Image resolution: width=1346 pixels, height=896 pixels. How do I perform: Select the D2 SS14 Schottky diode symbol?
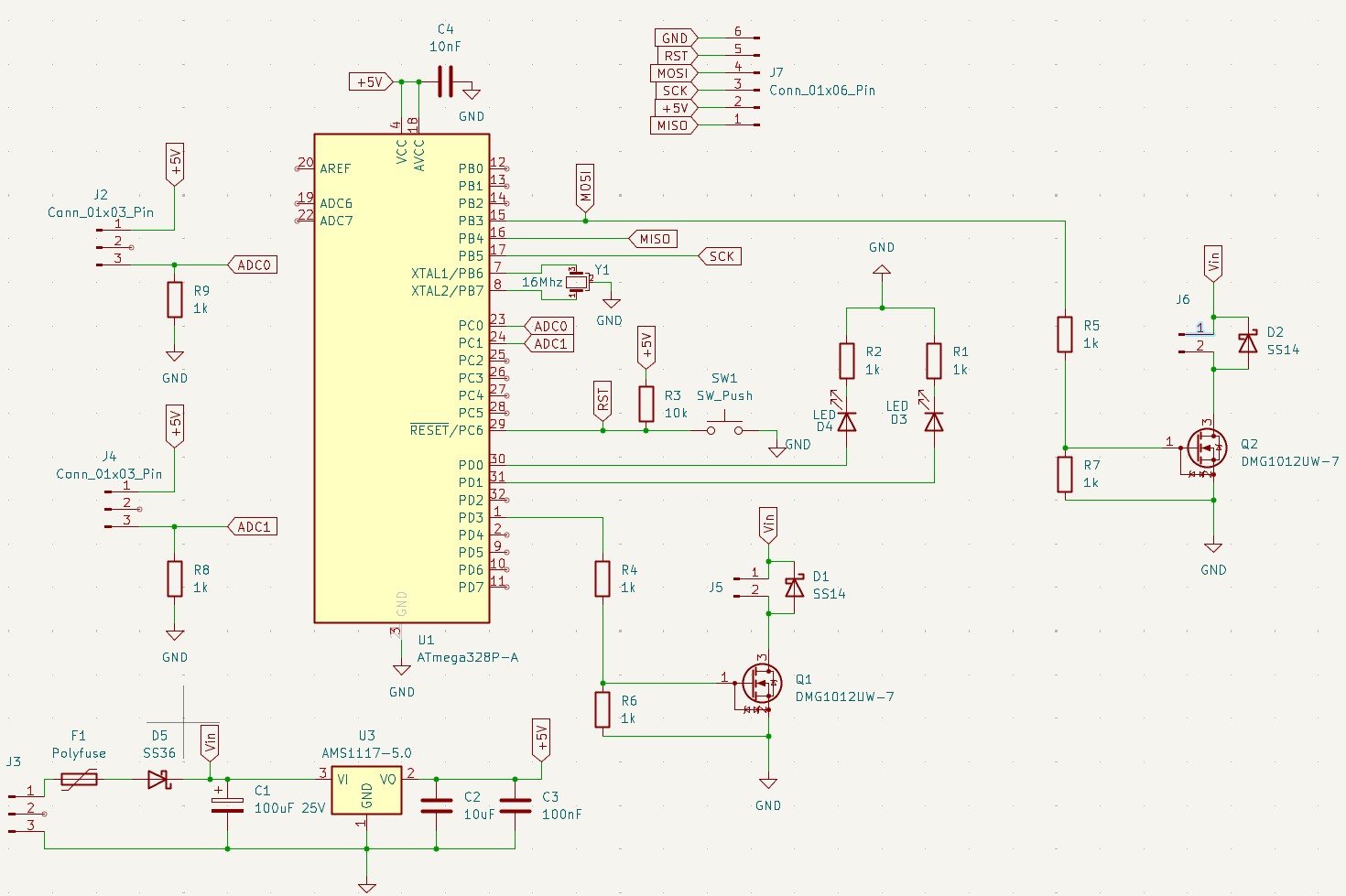(x=1247, y=342)
